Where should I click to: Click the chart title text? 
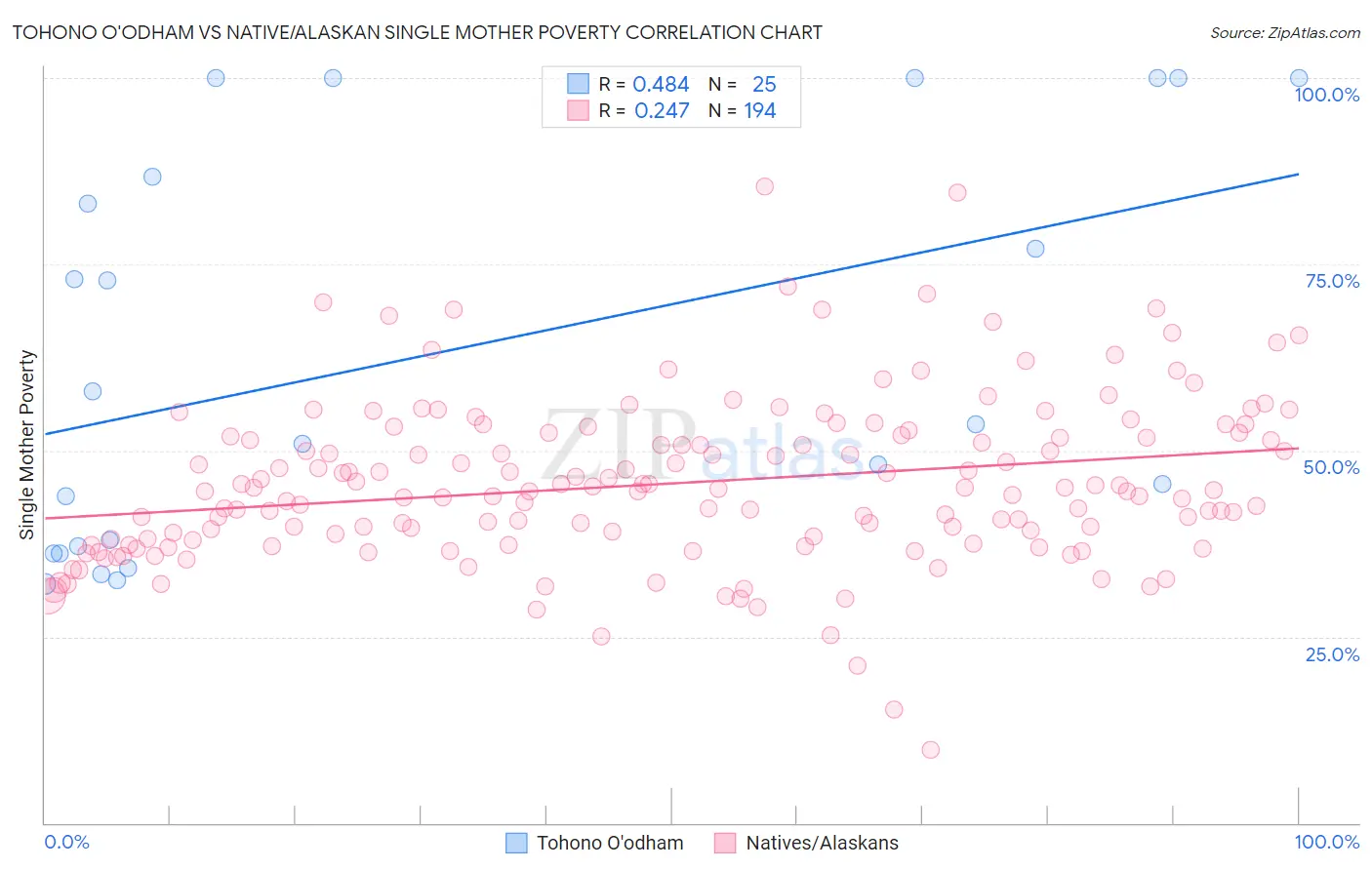pos(417,32)
